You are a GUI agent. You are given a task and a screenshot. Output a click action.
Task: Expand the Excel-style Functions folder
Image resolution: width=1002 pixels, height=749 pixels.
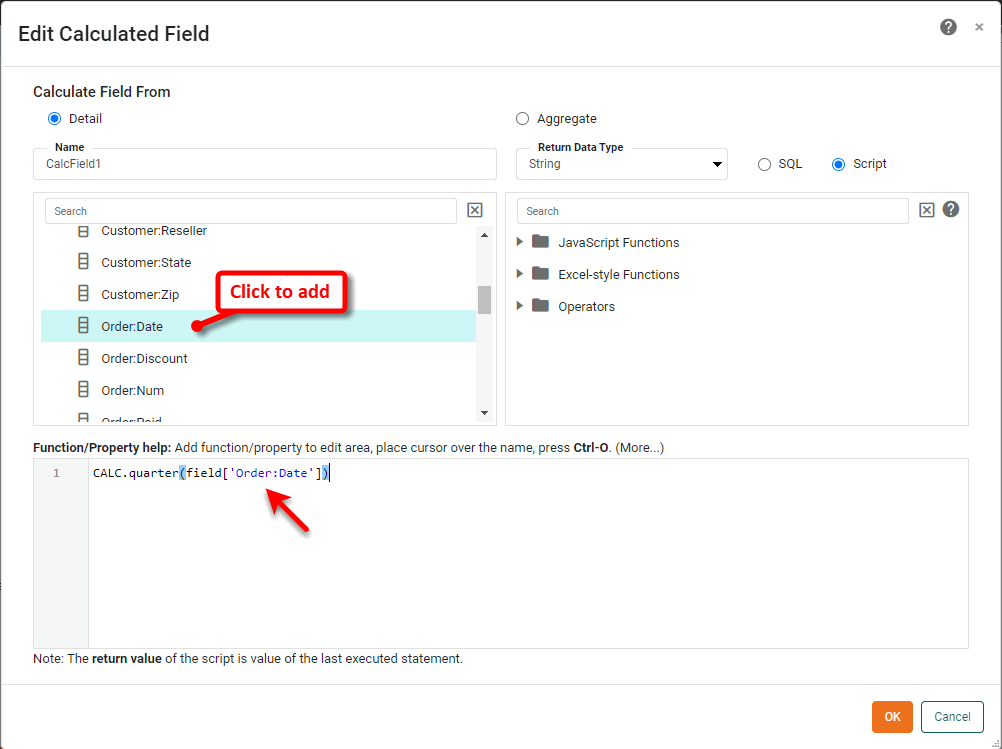click(518, 274)
